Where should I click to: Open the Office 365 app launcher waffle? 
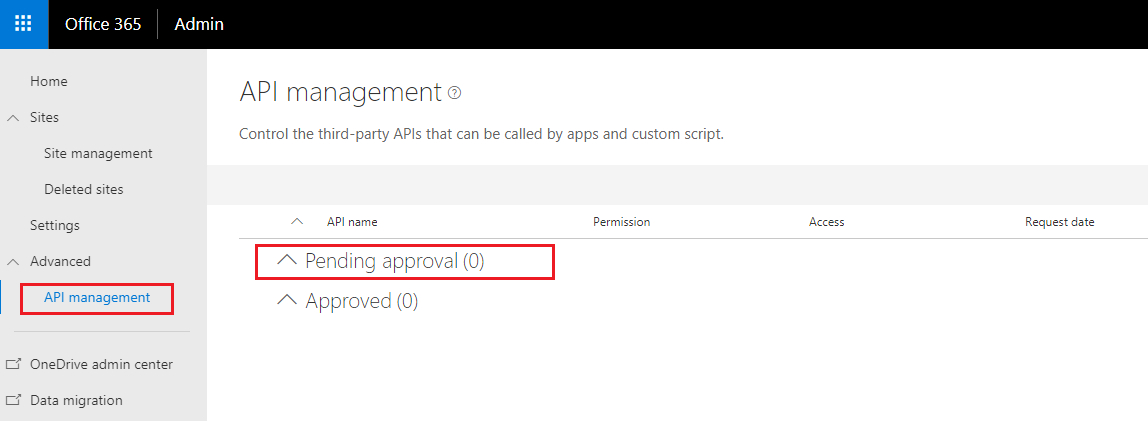point(24,24)
